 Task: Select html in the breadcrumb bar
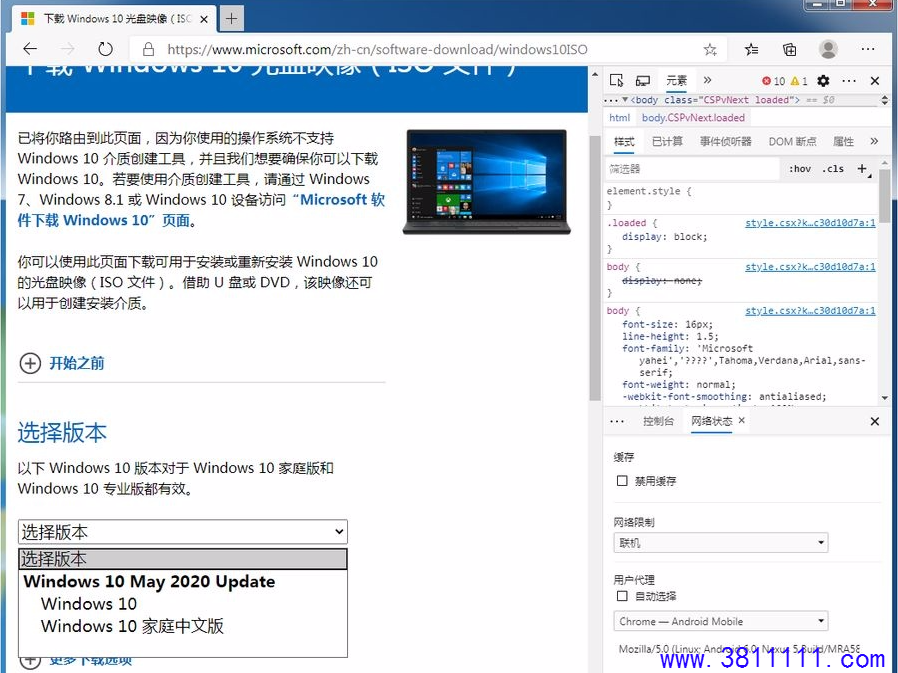pyautogui.click(x=619, y=118)
